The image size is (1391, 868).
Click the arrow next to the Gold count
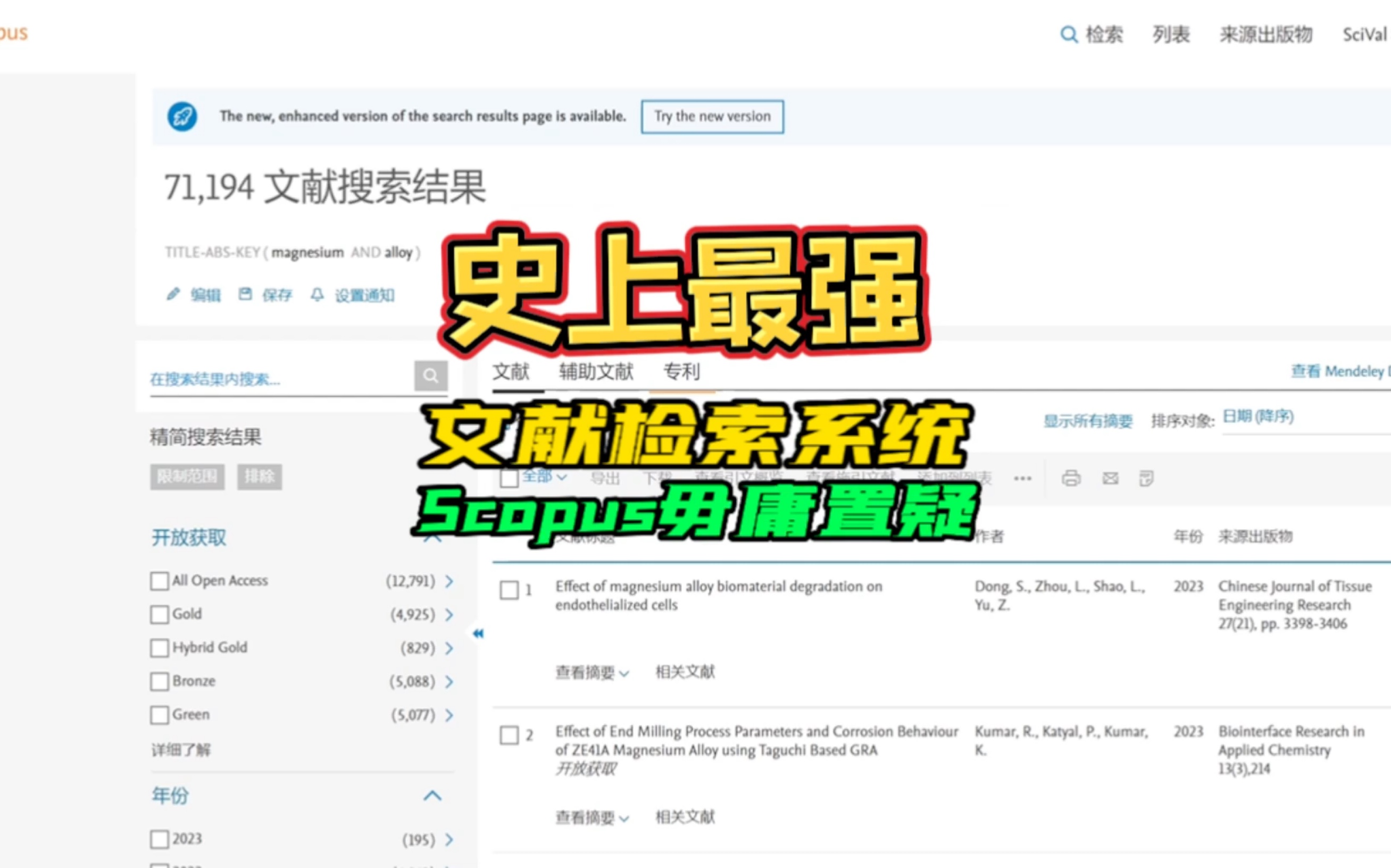click(449, 614)
